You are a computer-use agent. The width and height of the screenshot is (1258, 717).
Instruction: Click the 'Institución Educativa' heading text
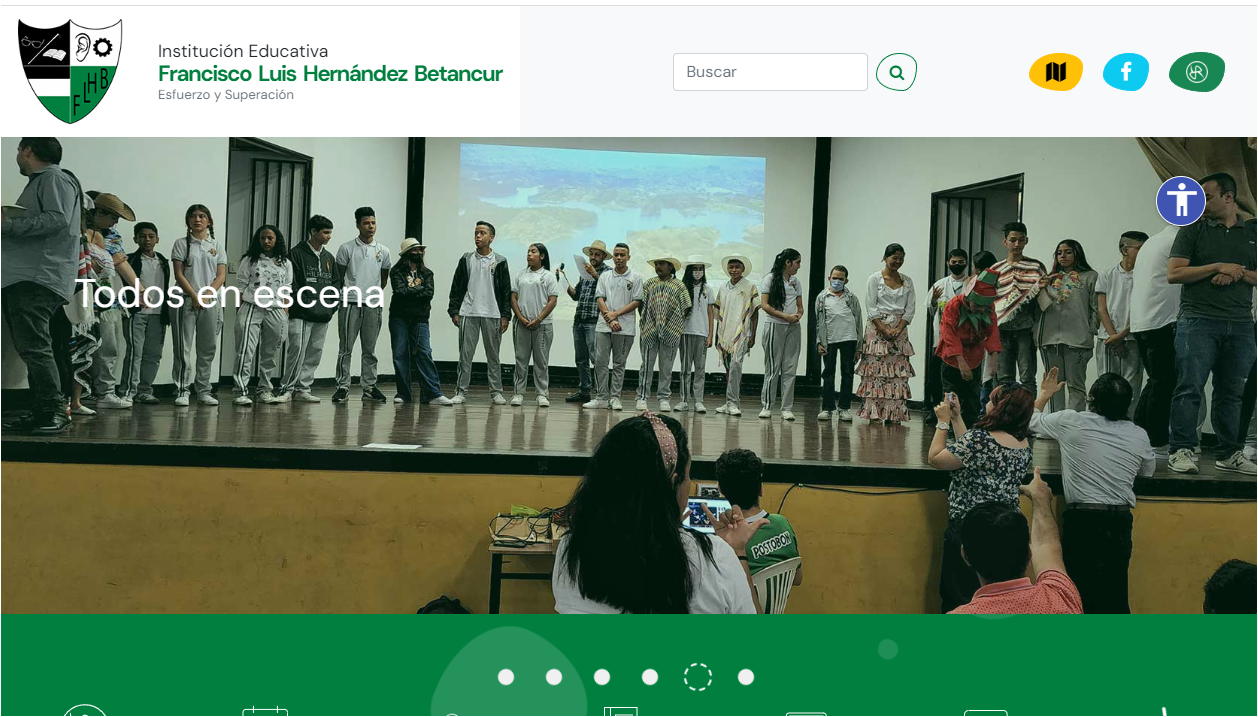click(243, 51)
